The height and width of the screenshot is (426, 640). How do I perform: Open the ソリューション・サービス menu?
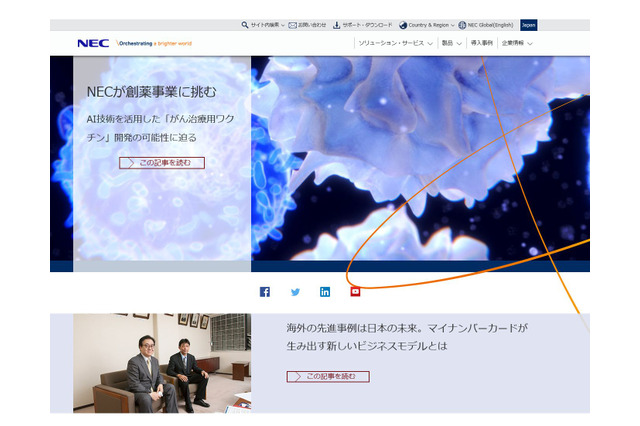coord(391,43)
